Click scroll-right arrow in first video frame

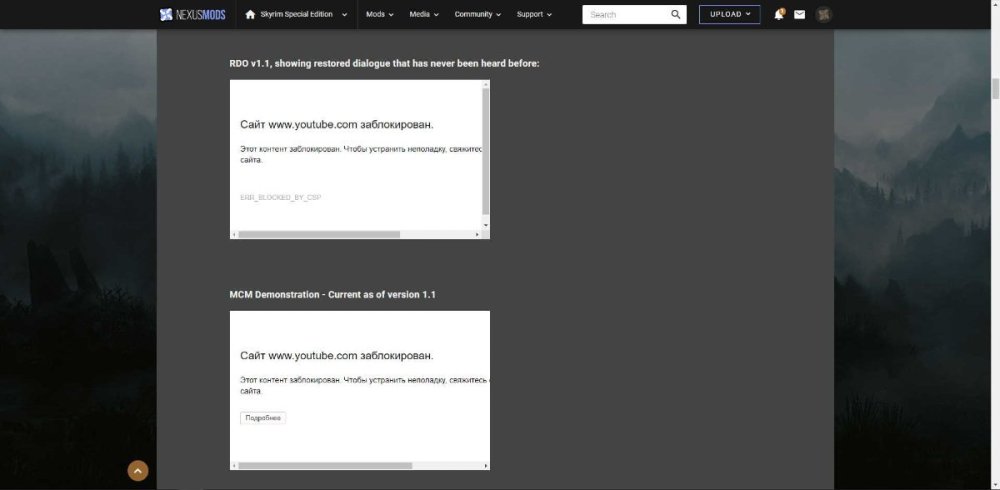coord(477,235)
